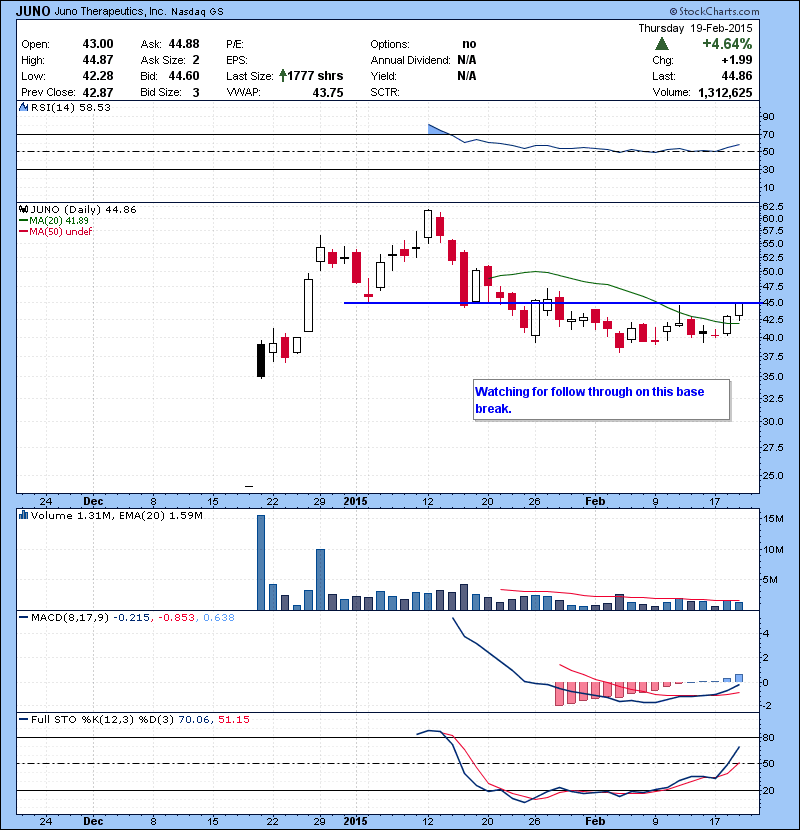
Task: Click 17 on the date axis below the stochastic panel
Action: click(x=715, y=821)
